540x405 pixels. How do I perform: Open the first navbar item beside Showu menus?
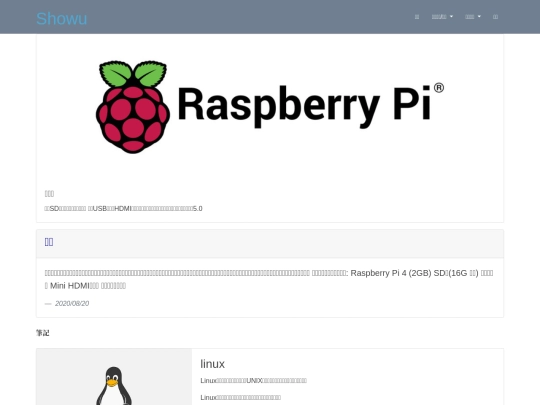[417, 17]
